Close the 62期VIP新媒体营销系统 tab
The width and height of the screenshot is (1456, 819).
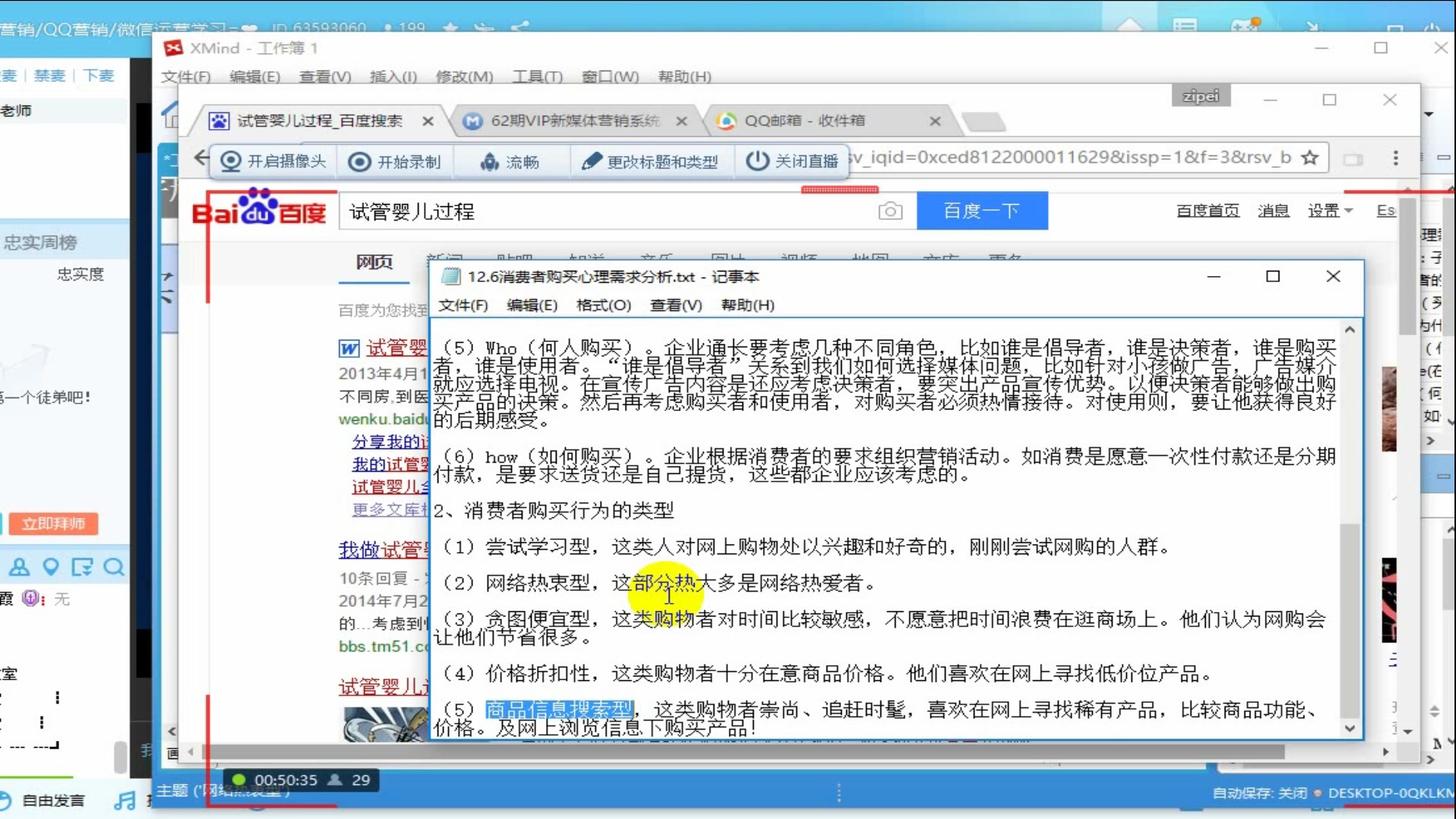point(681,121)
